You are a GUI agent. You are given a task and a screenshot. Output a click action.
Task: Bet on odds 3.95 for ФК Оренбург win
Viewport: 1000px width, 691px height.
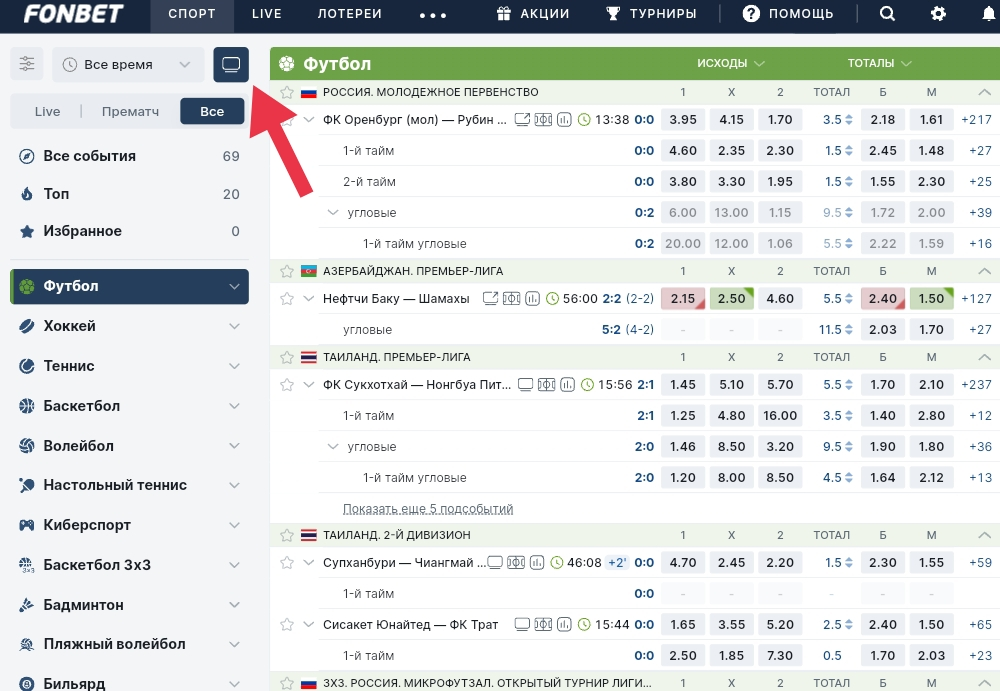tap(683, 119)
